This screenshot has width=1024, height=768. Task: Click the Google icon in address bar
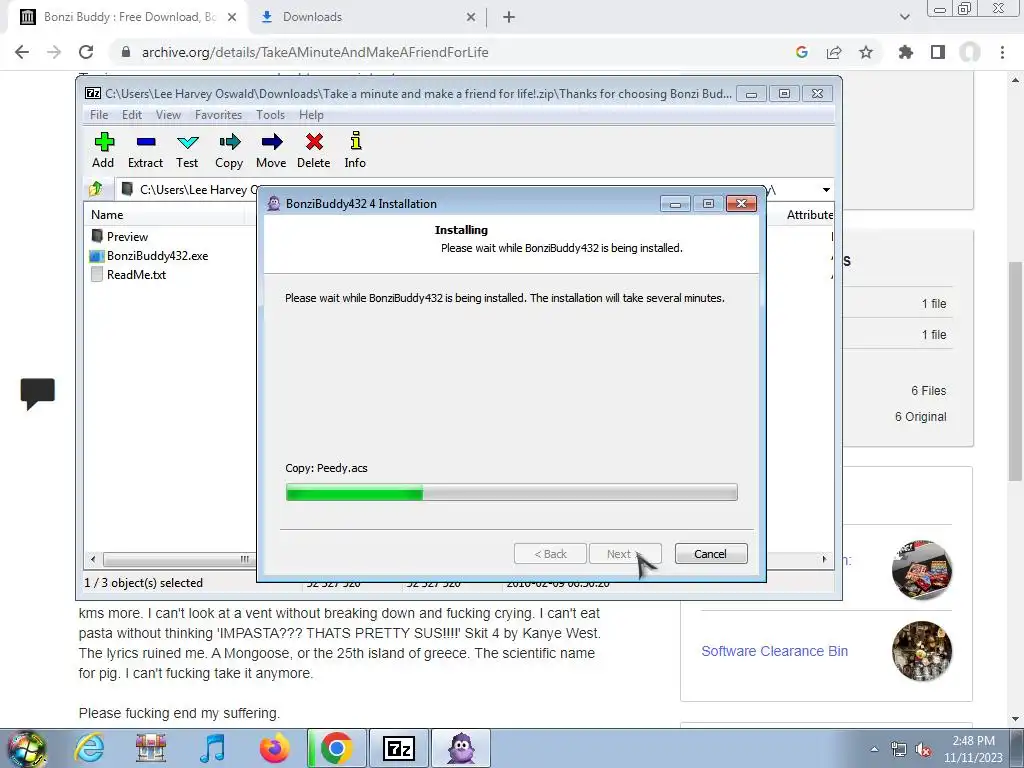click(x=802, y=52)
